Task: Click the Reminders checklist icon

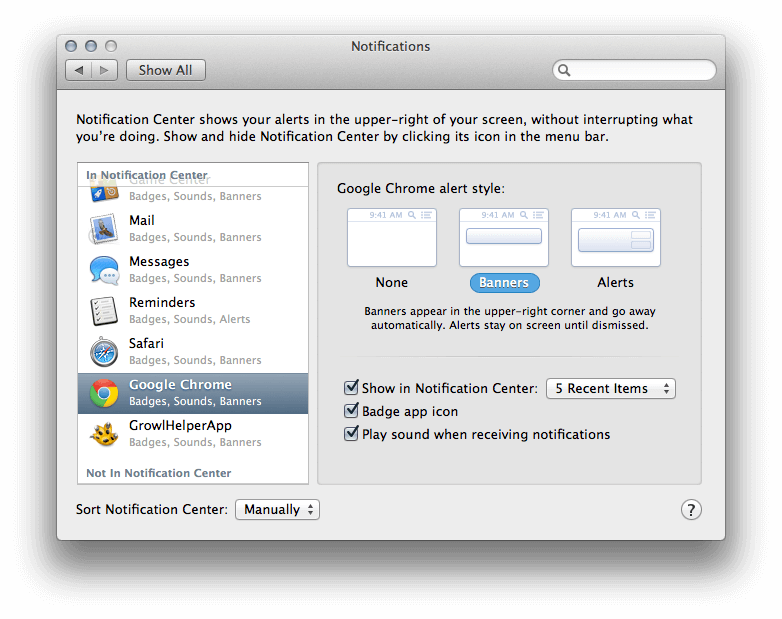Action: [x=104, y=311]
